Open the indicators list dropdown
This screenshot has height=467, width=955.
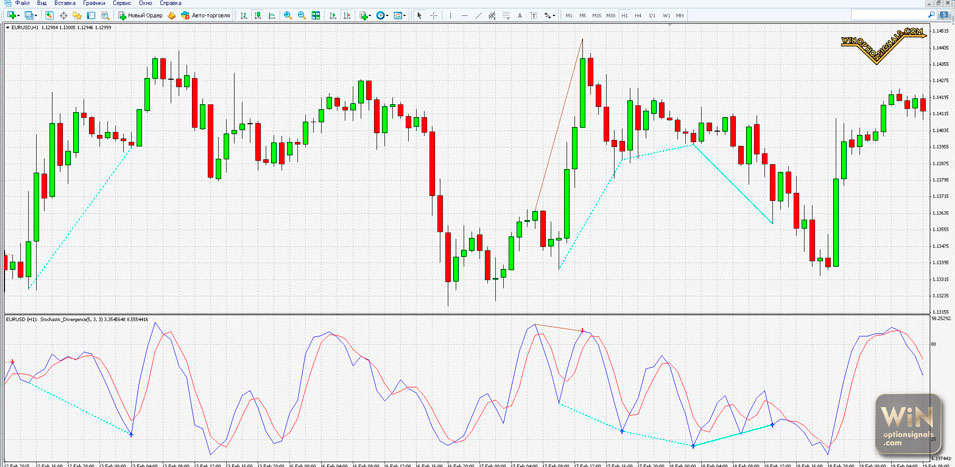tap(370, 16)
